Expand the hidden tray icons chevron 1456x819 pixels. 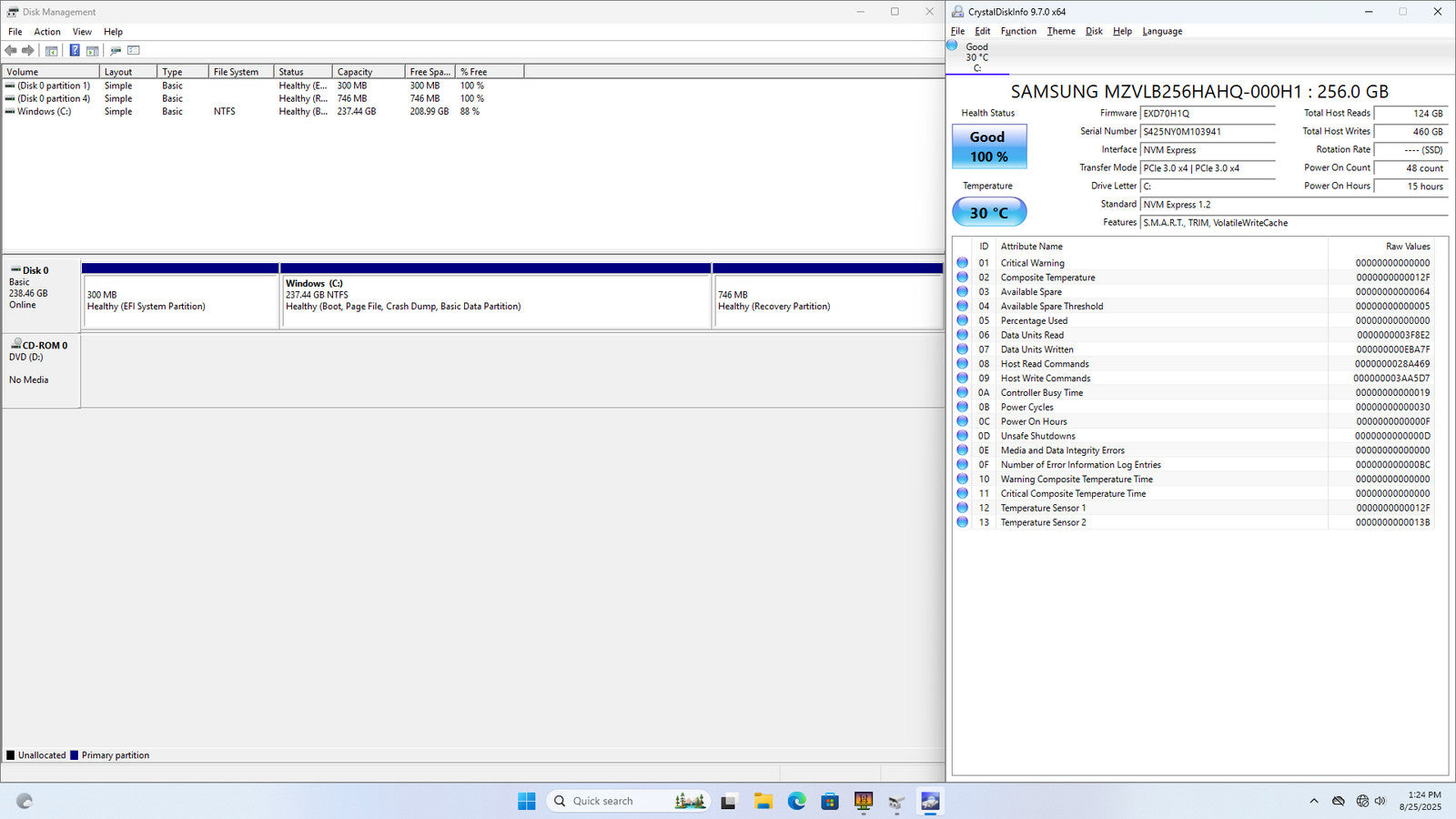point(1313,801)
